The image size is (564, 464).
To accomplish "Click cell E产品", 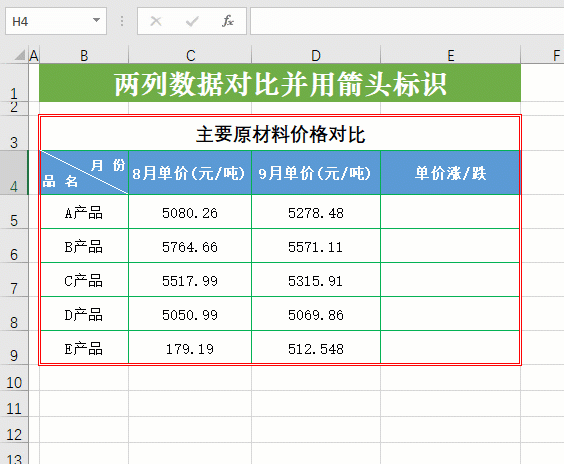I will point(84,348).
